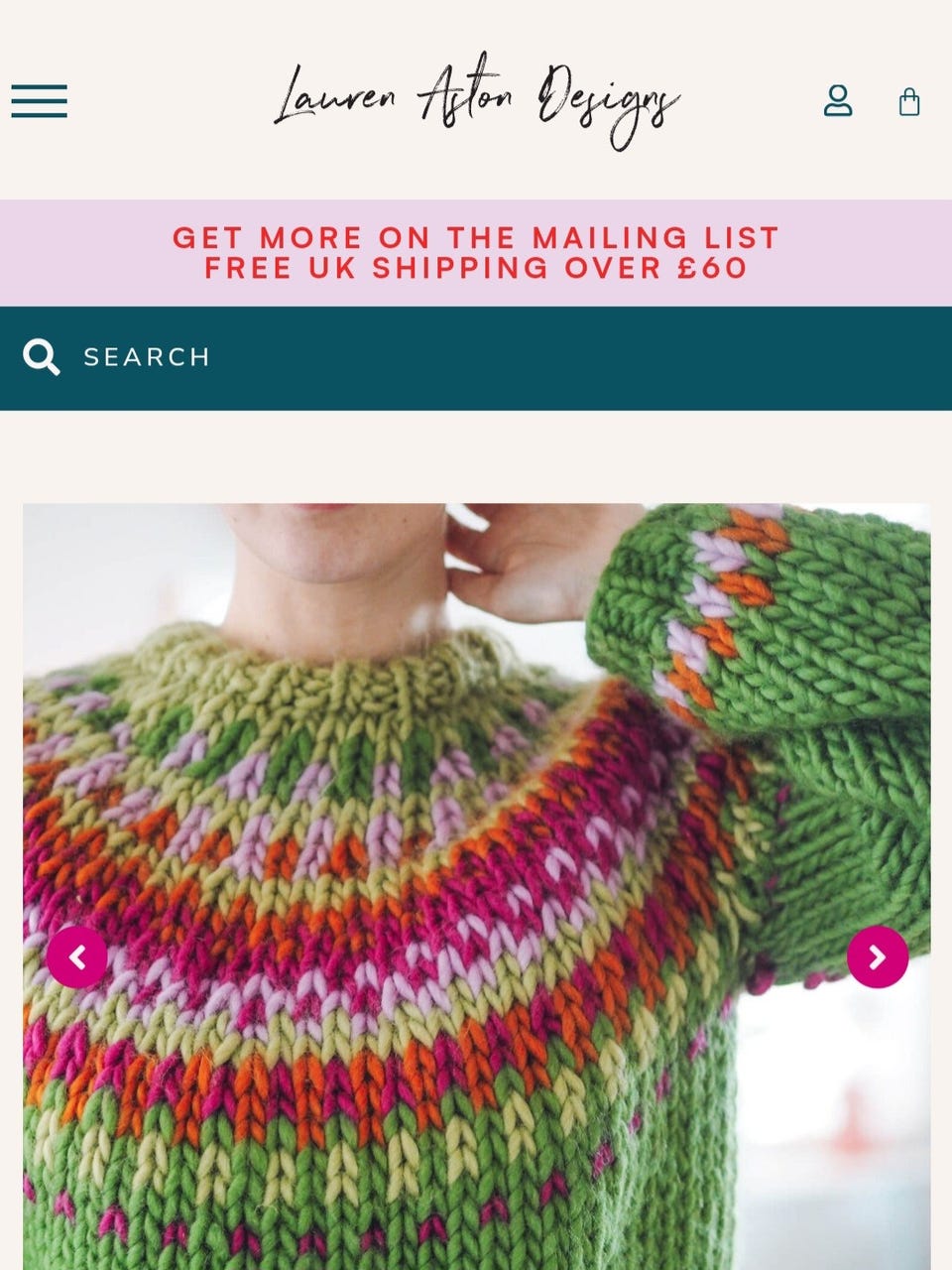The height and width of the screenshot is (1270, 952).
Task: Go to previous slide with pink left arrow
Action: pyautogui.click(x=77, y=956)
